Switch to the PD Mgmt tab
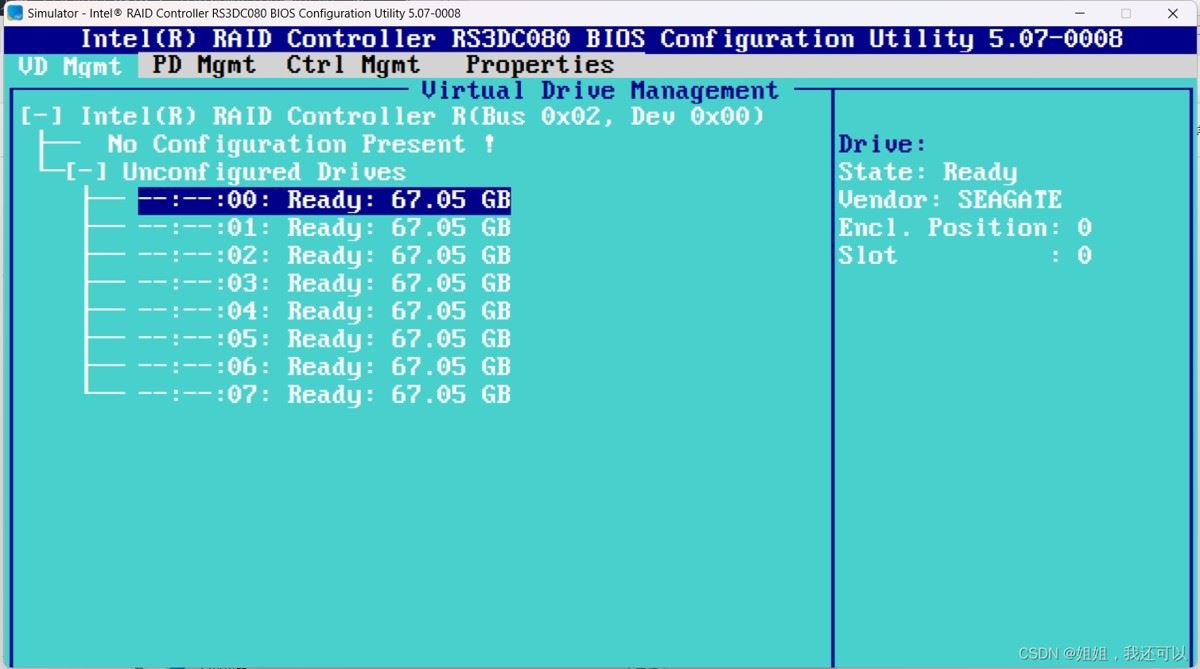The image size is (1200, 669). (204, 66)
